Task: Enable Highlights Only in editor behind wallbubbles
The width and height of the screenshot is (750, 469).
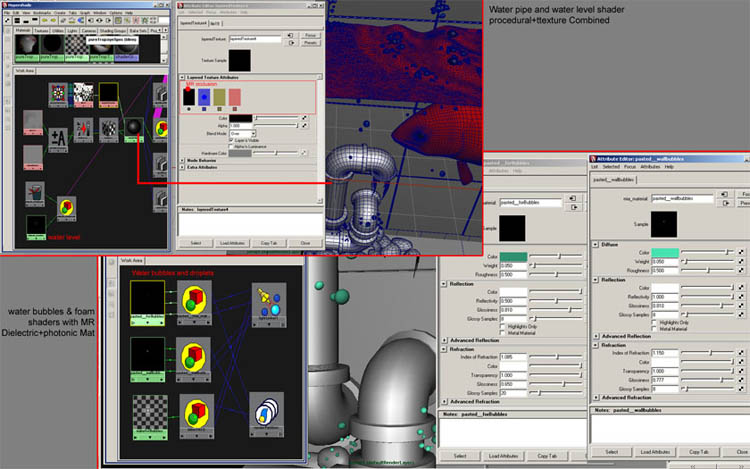Action: [502, 327]
